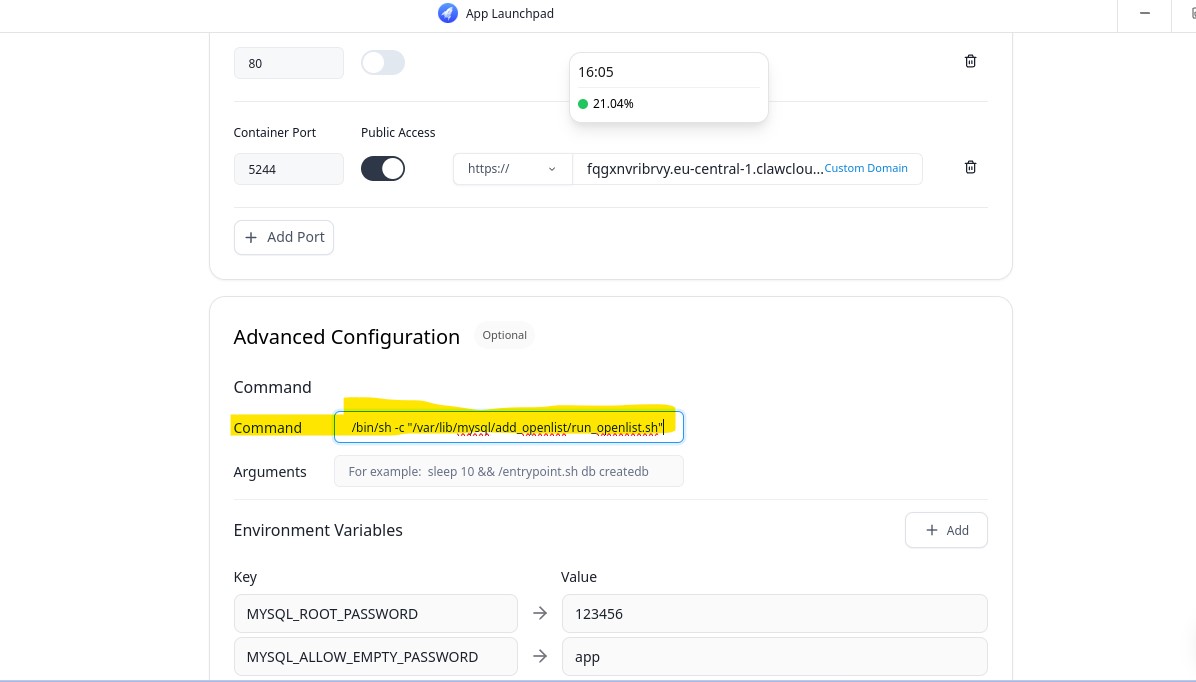The image size is (1196, 682).
Task: Click into the Arguments text field
Action: click(508, 471)
